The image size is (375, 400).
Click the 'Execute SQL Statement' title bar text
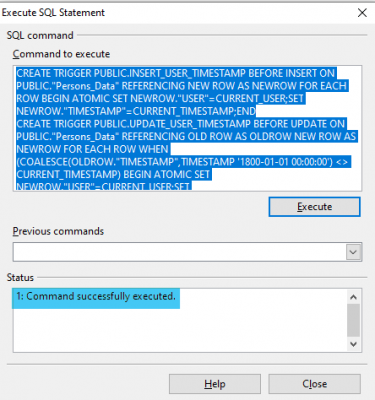53,13
